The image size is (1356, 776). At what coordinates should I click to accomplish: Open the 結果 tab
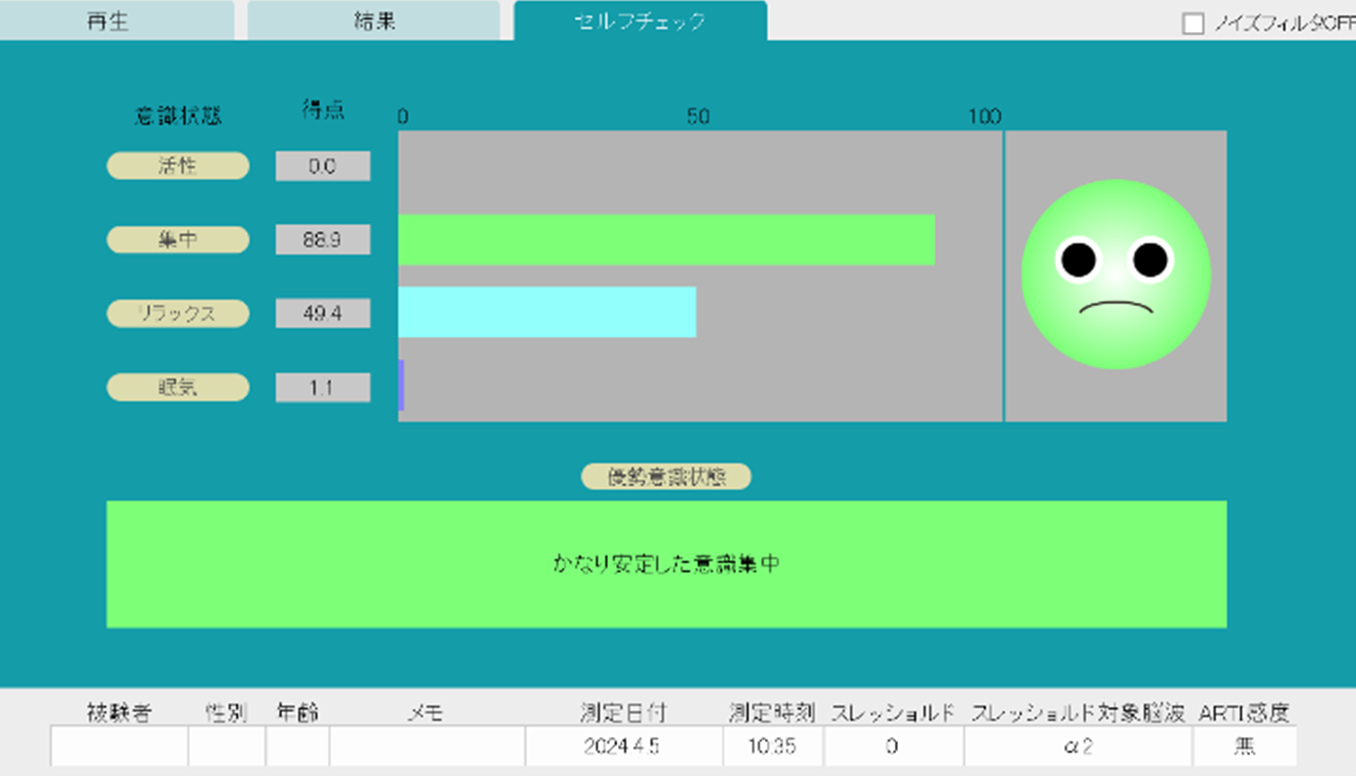click(373, 22)
